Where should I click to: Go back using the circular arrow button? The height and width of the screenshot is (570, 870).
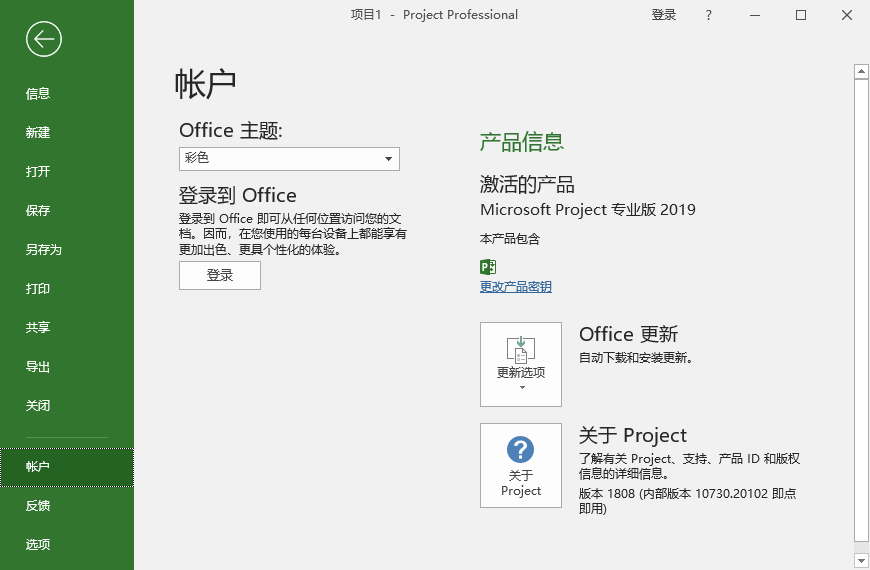coord(43,39)
